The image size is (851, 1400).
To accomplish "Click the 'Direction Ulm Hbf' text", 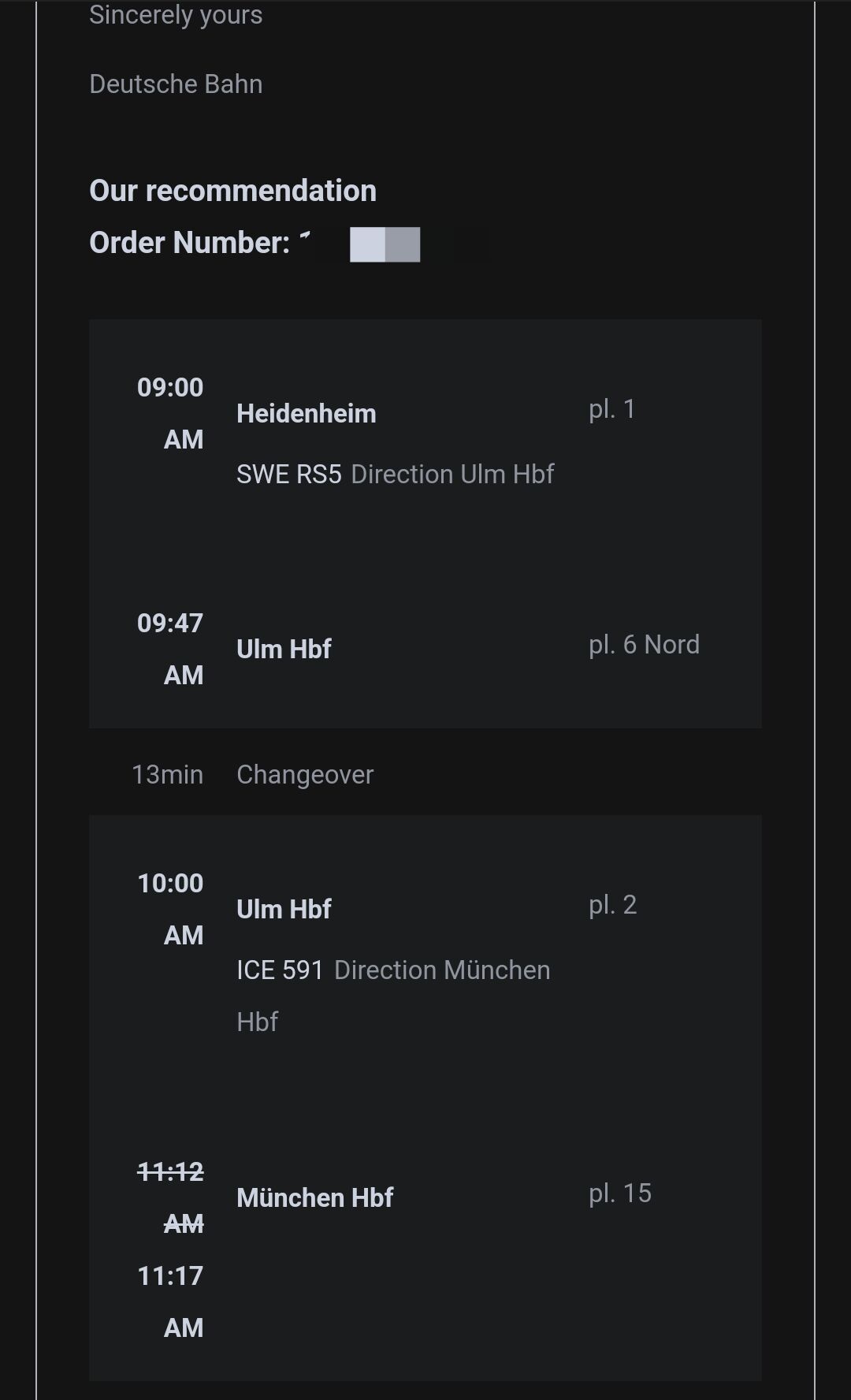I will (x=452, y=475).
